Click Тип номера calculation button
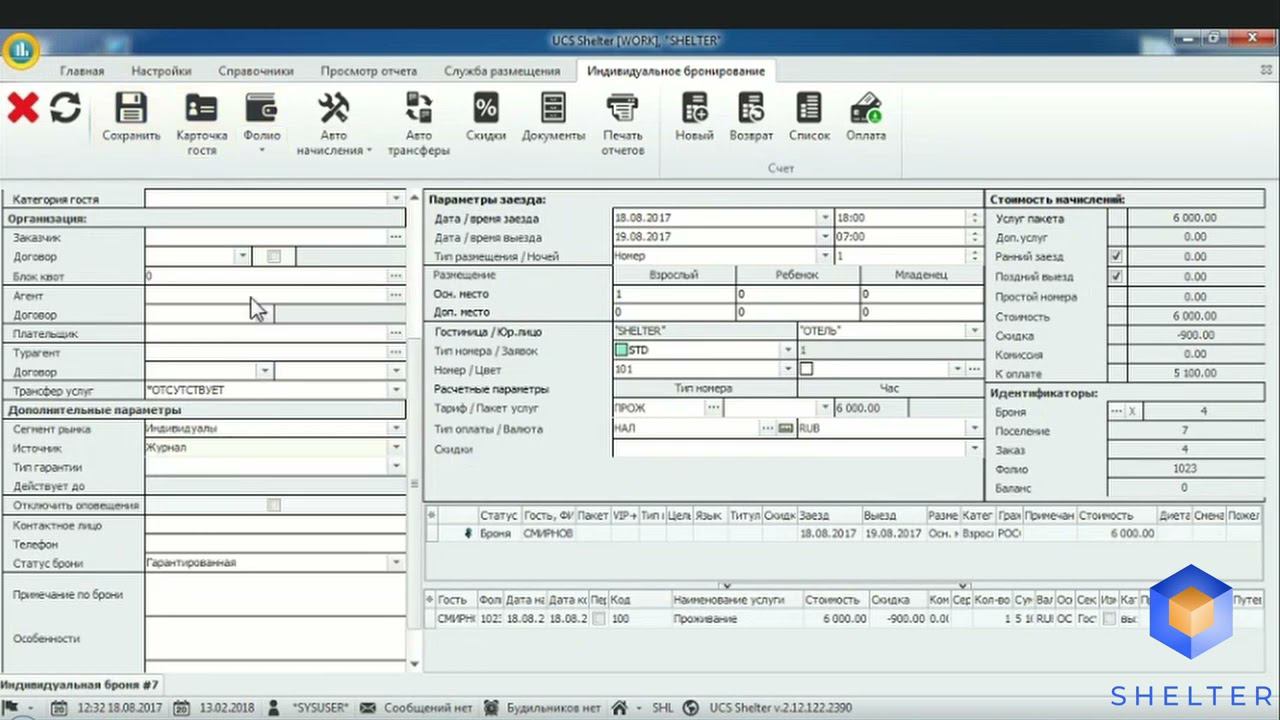The width and height of the screenshot is (1280, 720). tap(703, 388)
